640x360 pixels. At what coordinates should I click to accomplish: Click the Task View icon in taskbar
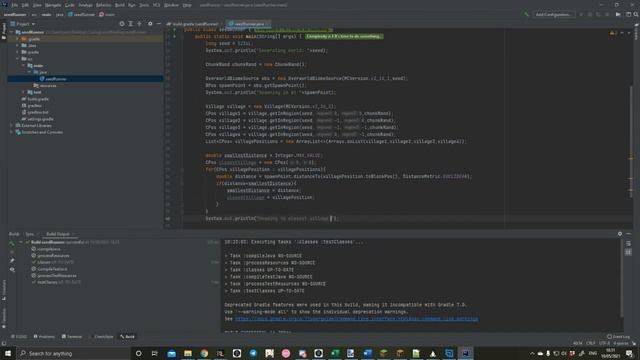click(155, 353)
